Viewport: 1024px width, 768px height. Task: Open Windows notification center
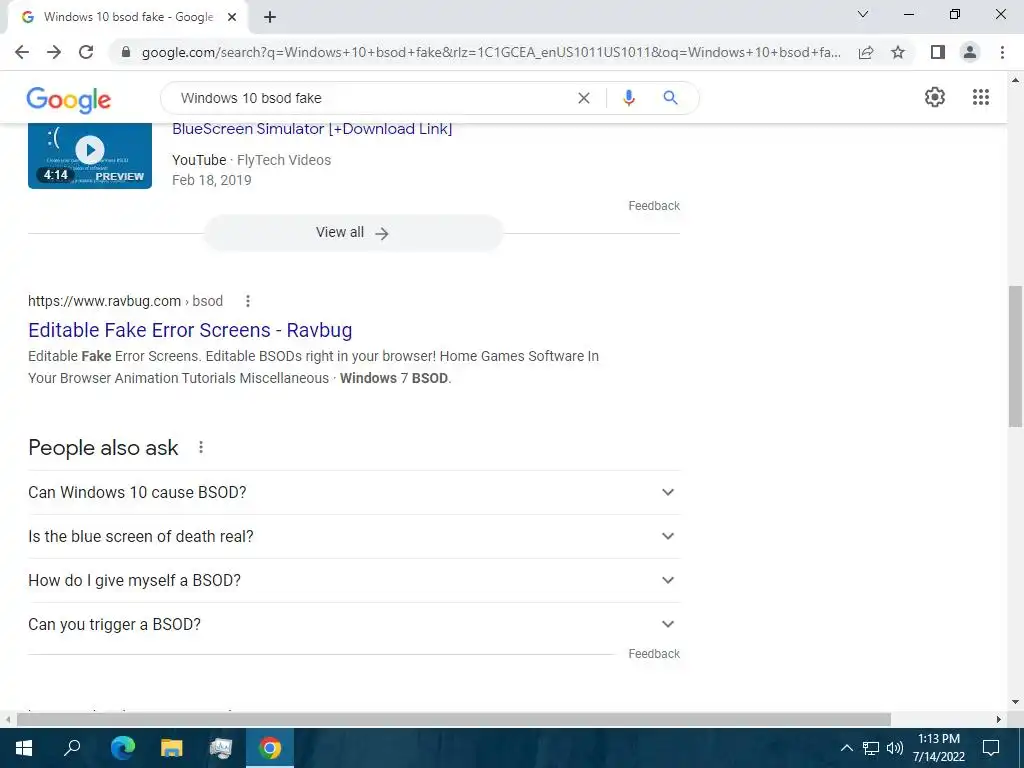tap(991, 748)
